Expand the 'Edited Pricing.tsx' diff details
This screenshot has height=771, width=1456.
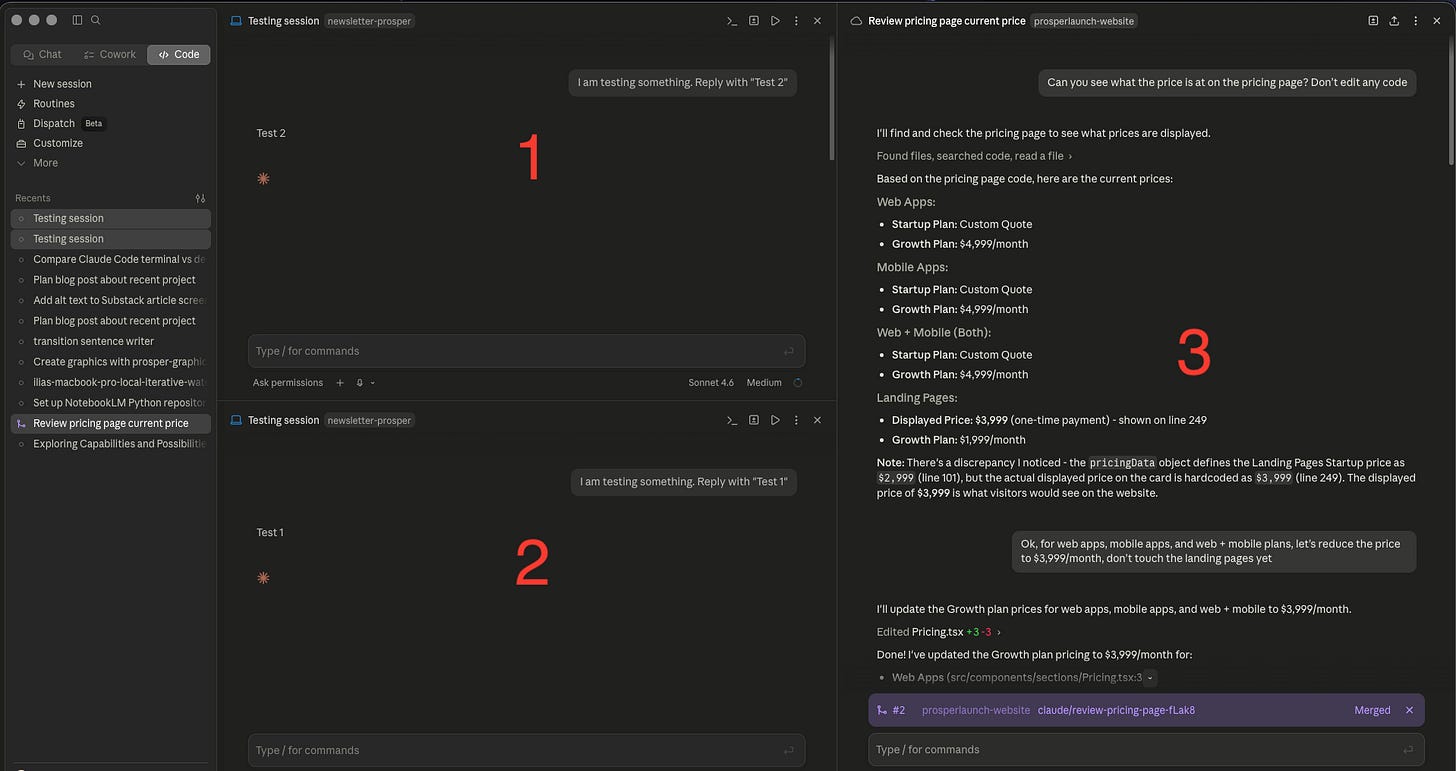pyautogui.click(x=938, y=632)
